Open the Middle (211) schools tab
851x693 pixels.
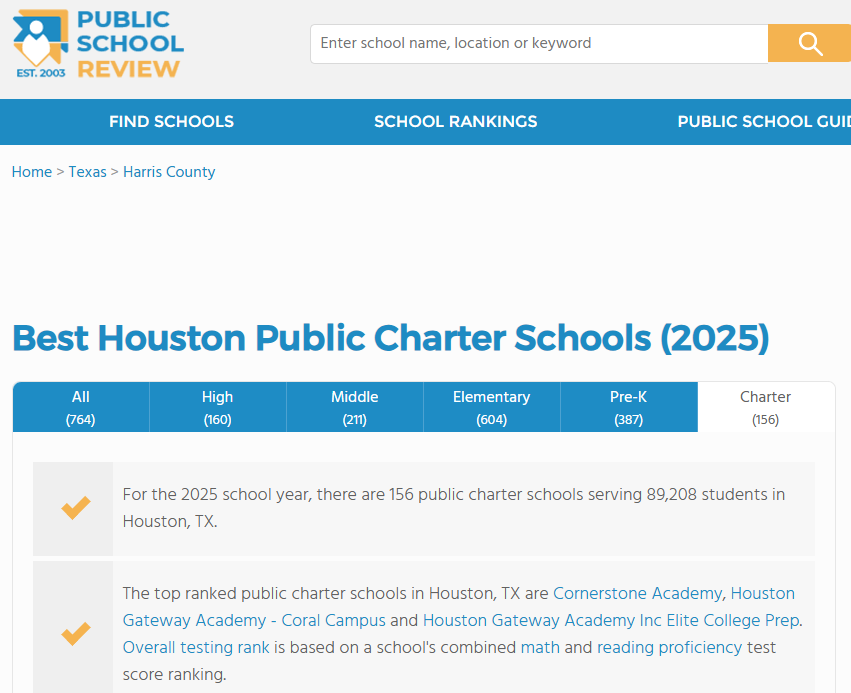click(x=354, y=407)
